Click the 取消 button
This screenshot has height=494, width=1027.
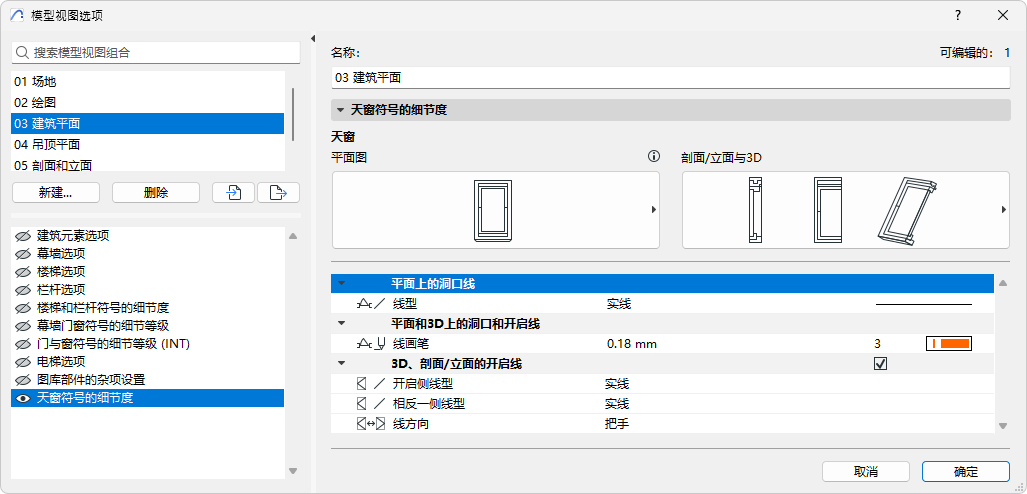(866, 472)
